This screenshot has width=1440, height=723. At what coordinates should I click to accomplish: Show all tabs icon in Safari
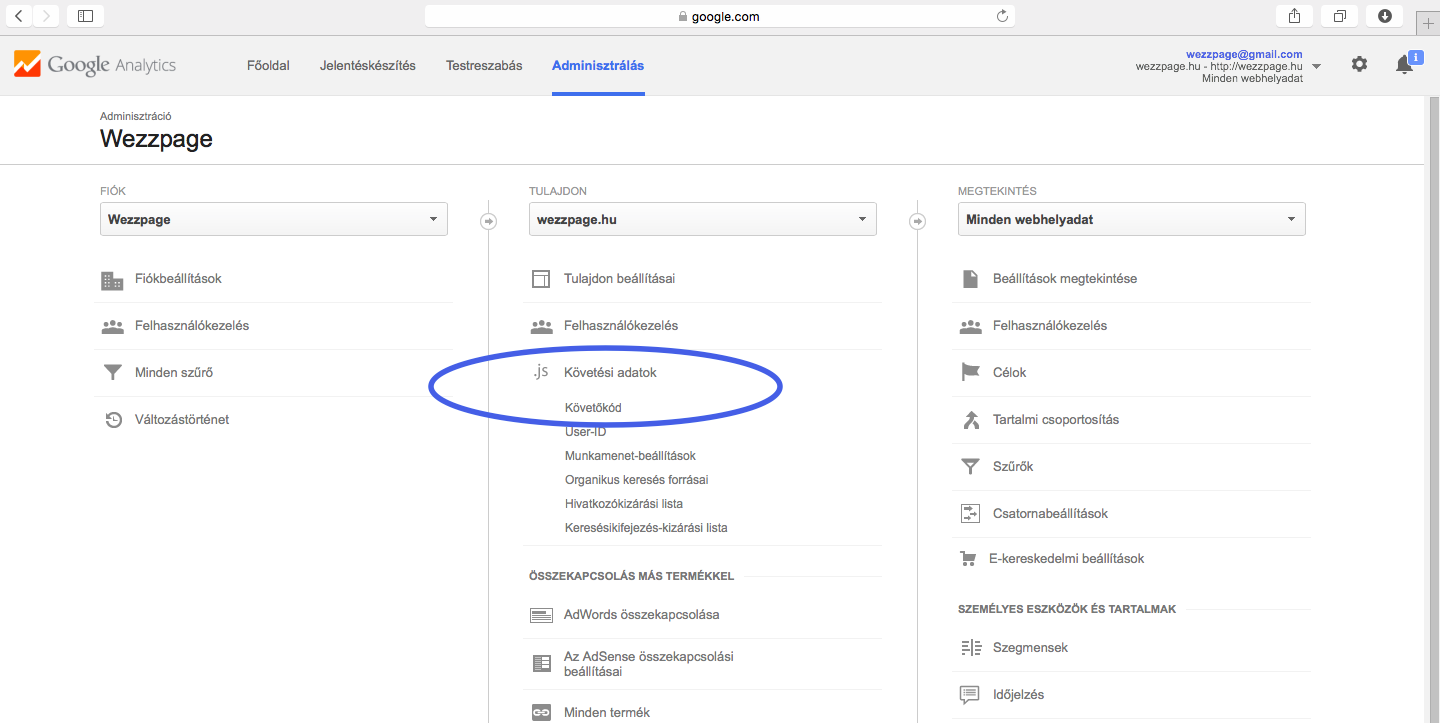click(1339, 15)
